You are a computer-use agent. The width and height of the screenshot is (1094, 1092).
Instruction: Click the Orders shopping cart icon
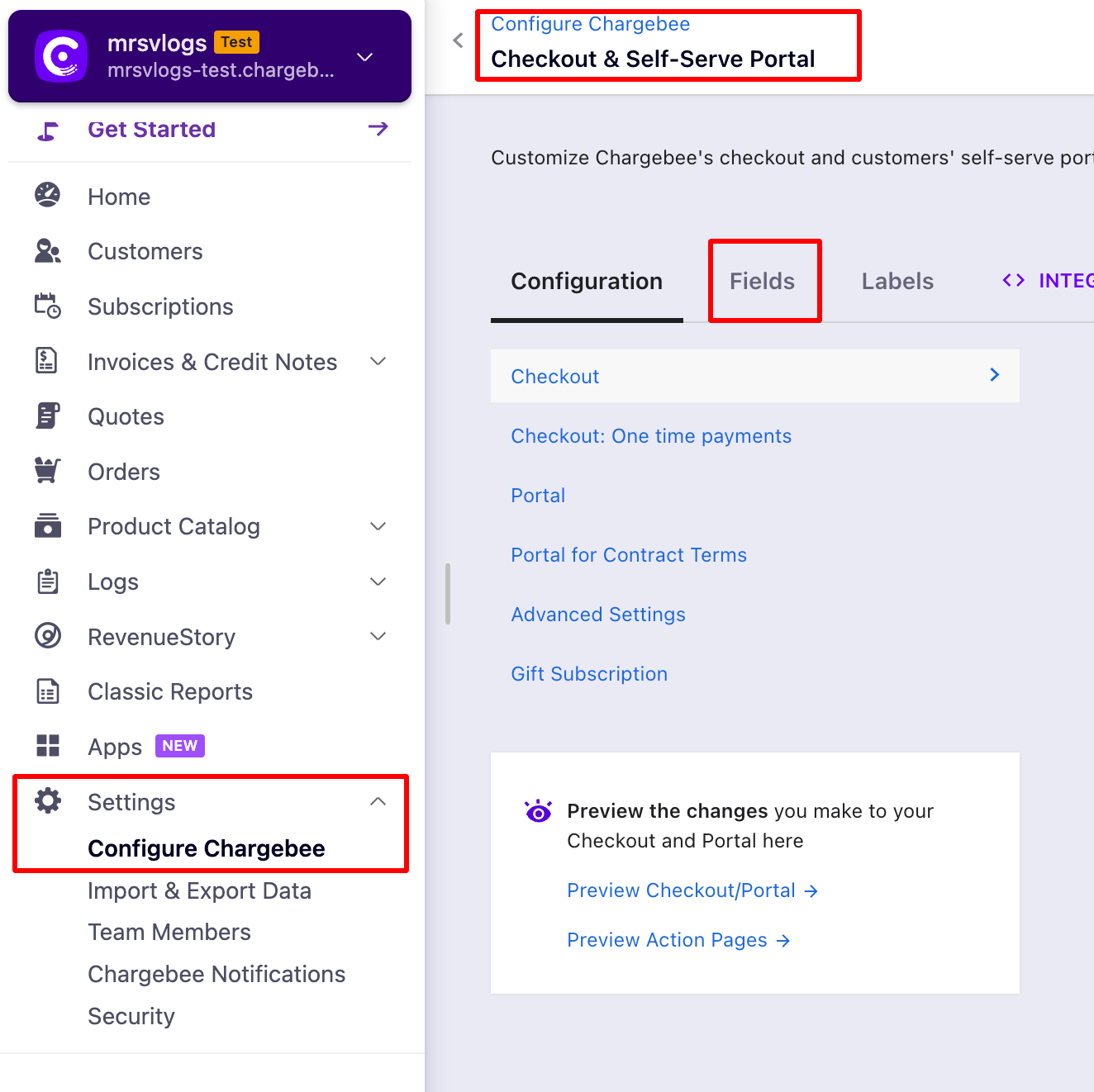(x=47, y=471)
